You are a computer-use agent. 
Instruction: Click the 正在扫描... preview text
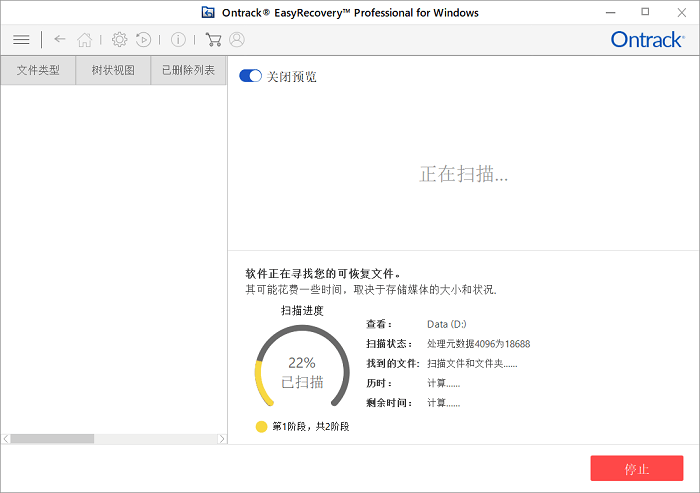tap(463, 174)
